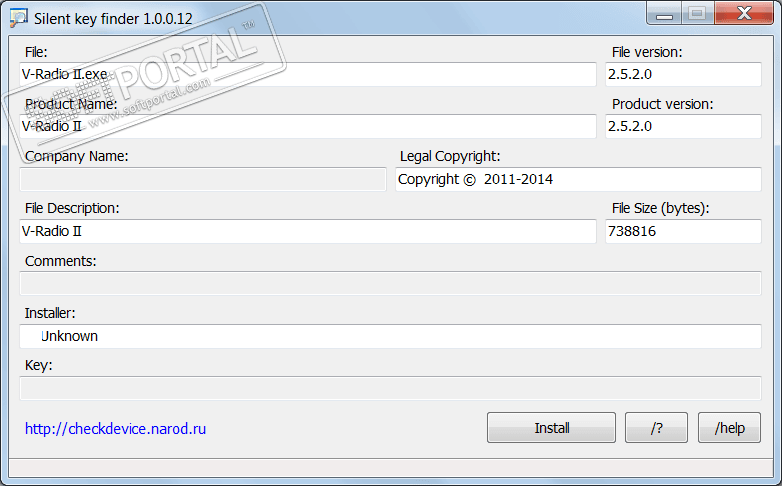Click the empty Comments field
The height and width of the screenshot is (486, 782).
tap(391, 283)
